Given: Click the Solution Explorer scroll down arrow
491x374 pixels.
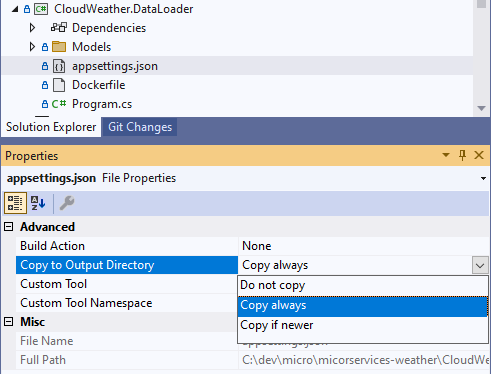Looking at the screenshot, I should pos(481,108).
